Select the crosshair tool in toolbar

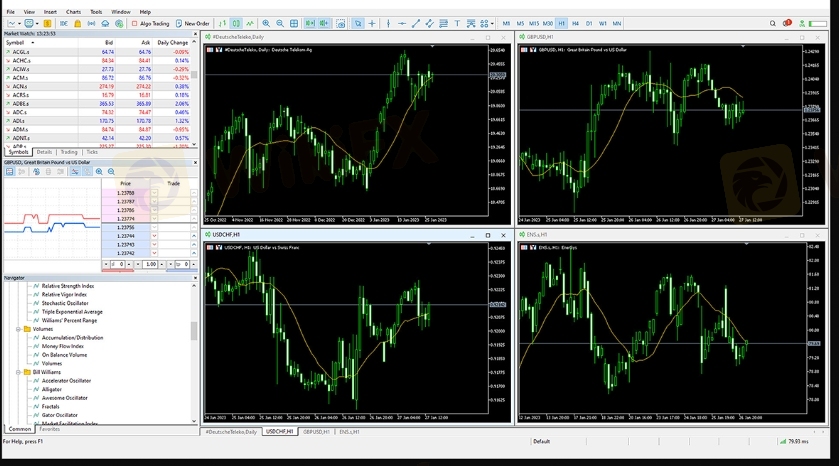[x=372, y=23]
